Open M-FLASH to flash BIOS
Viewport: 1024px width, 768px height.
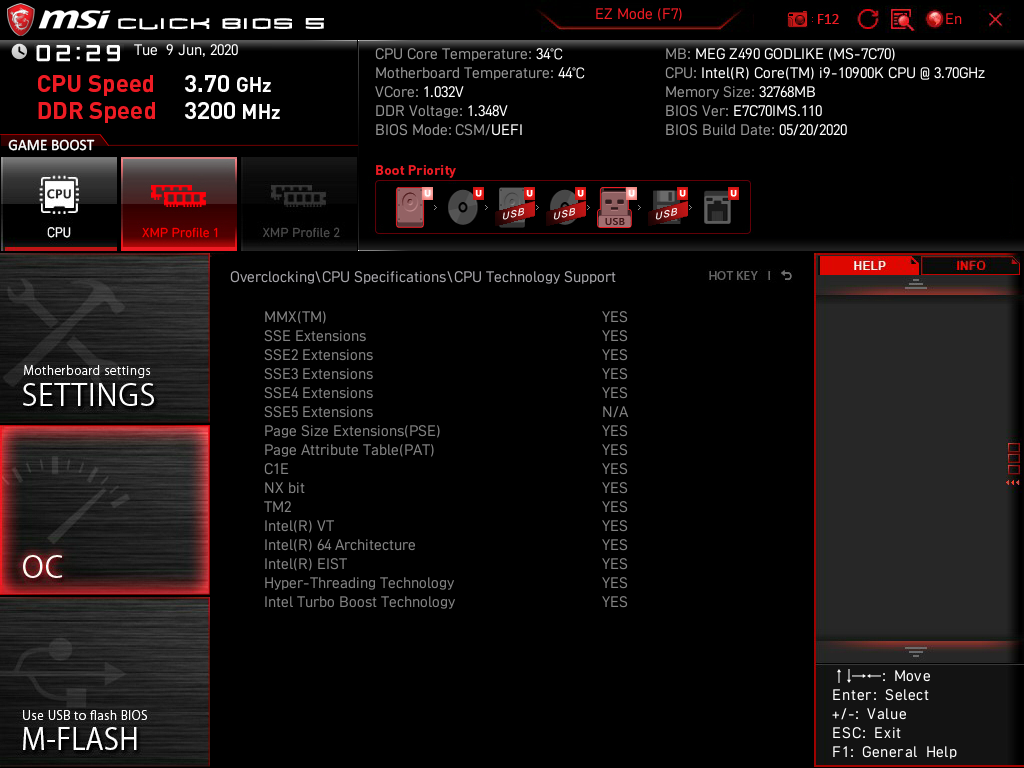pos(104,682)
